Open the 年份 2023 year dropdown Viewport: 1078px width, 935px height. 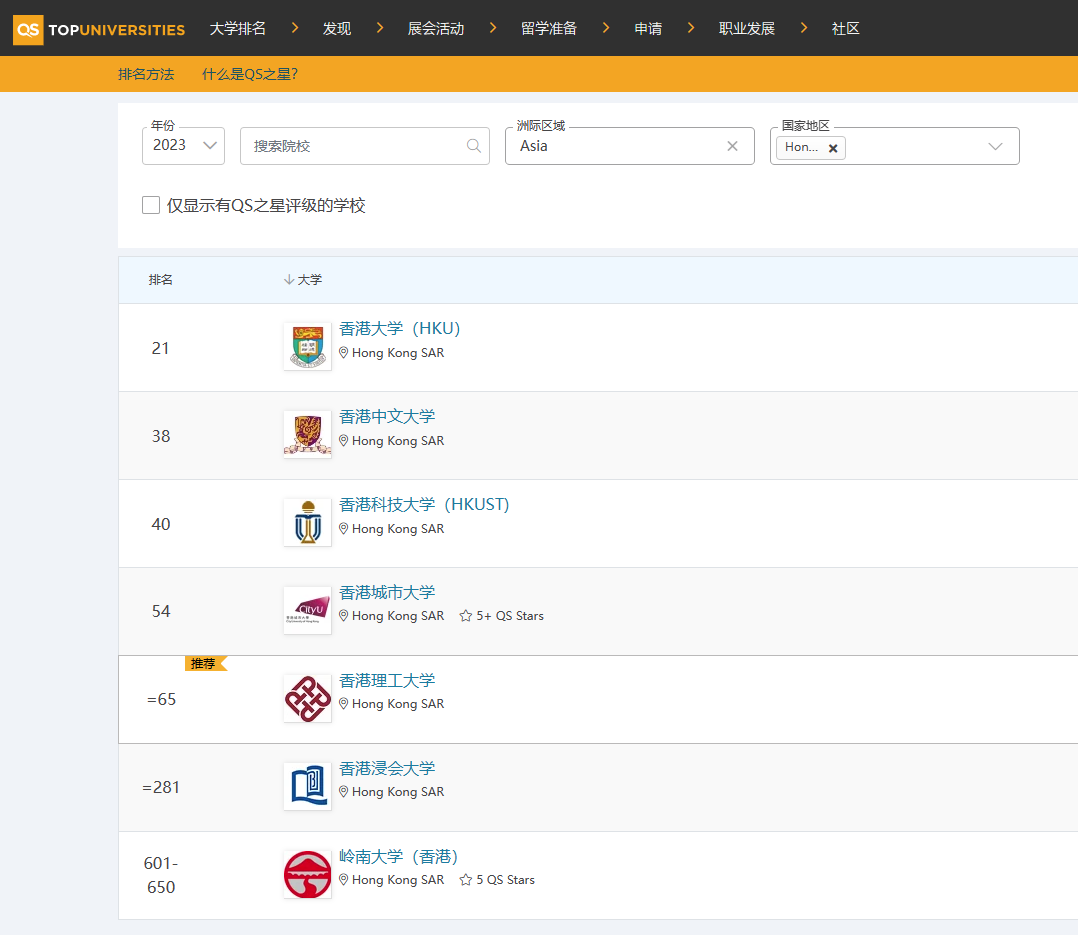(184, 146)
